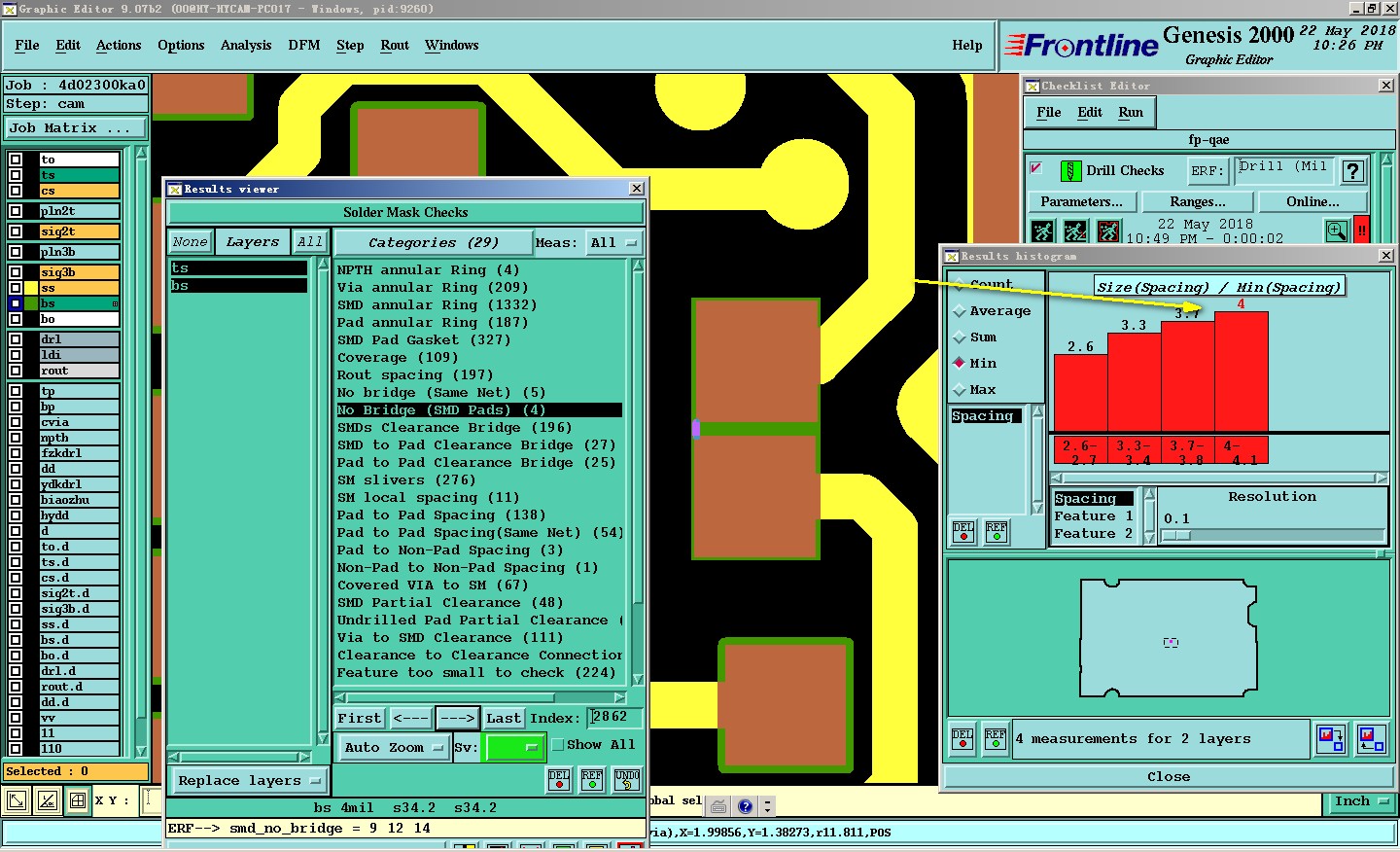Click the blue help circle icon
This screenshot has width=1400, height=852.
coord(745,805)
